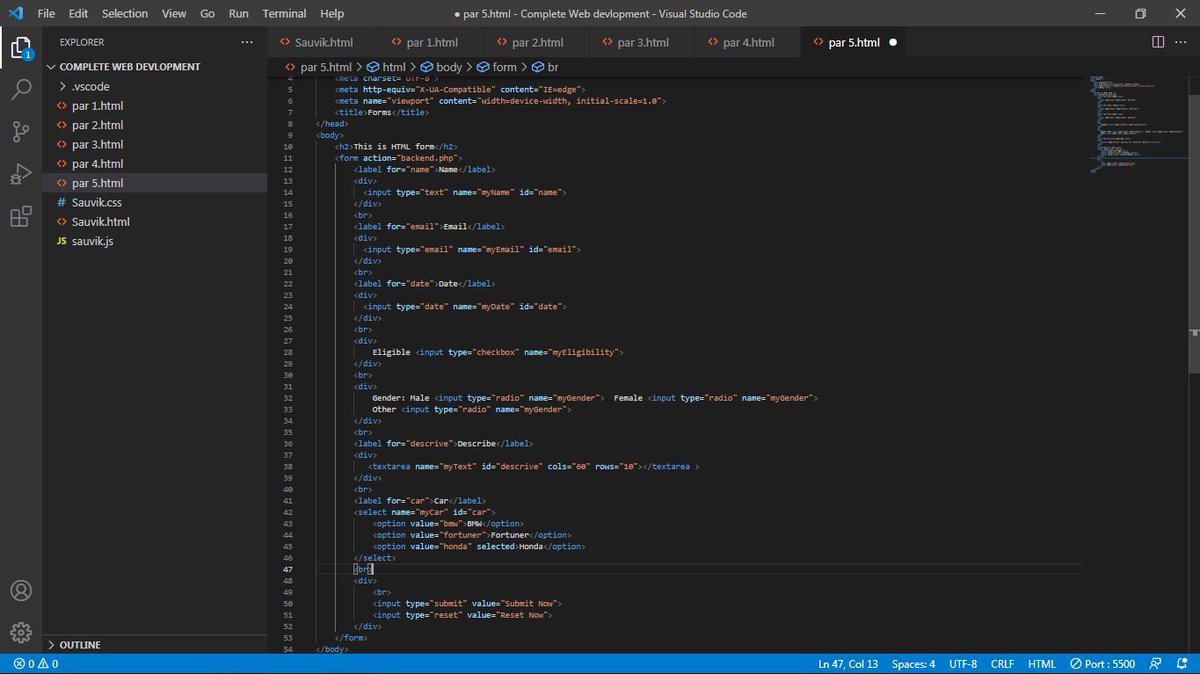Screen dimensions: 1200x674
Task: Open the Edit menu
Action: (x=79, y=14)
